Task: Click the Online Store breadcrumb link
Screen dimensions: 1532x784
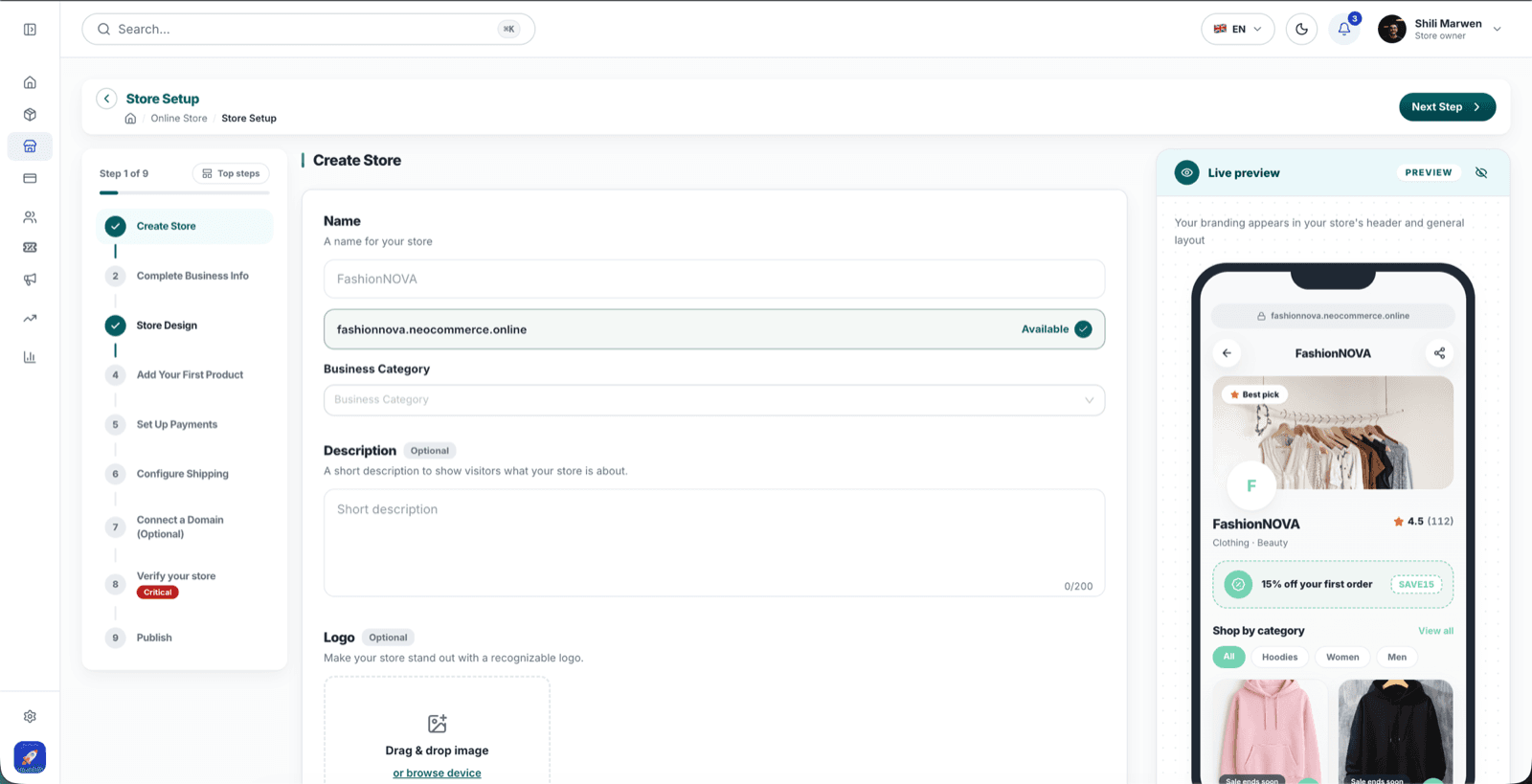Action: pos(179,119)
